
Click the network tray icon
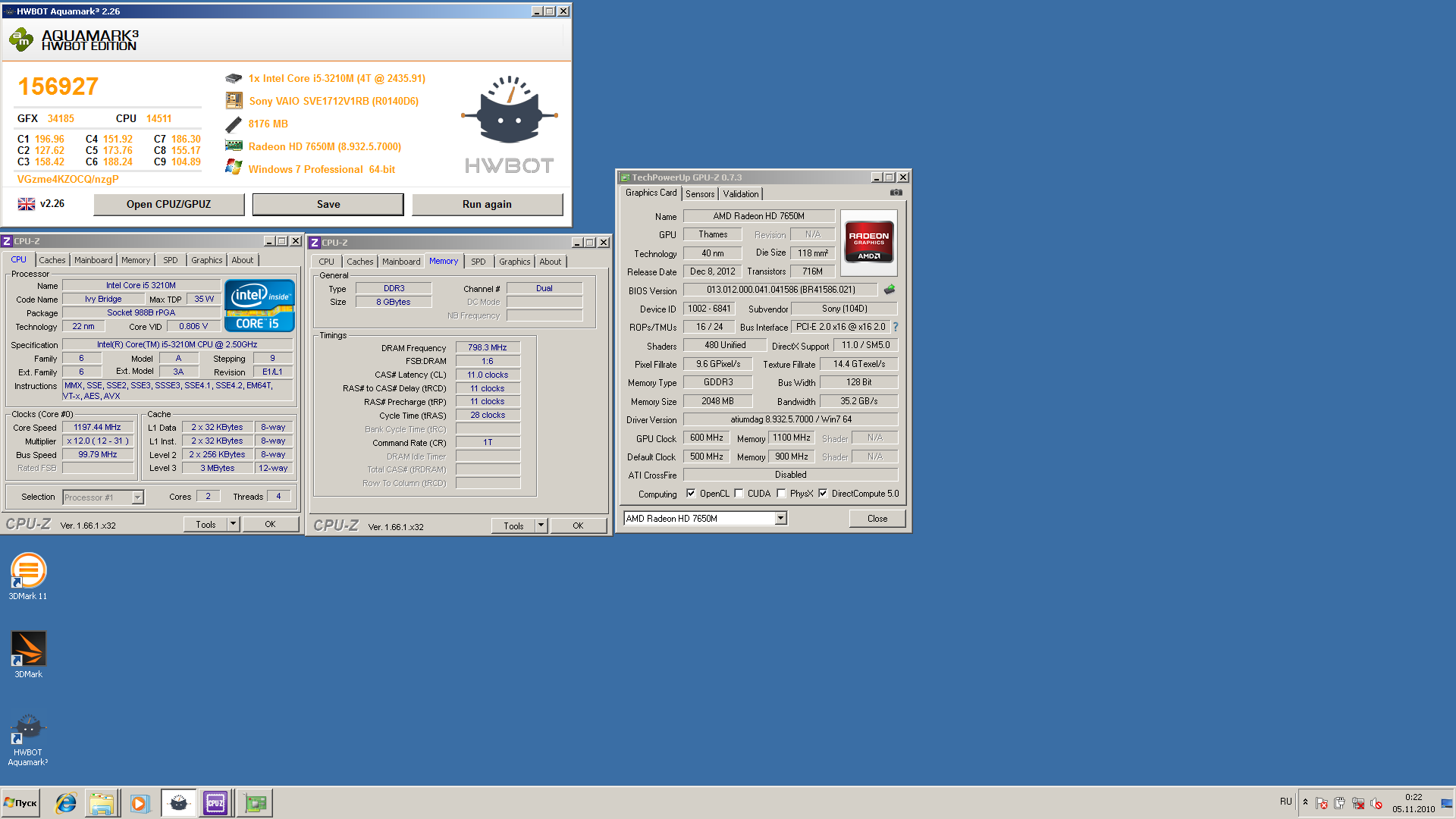tap(1358, 803)
